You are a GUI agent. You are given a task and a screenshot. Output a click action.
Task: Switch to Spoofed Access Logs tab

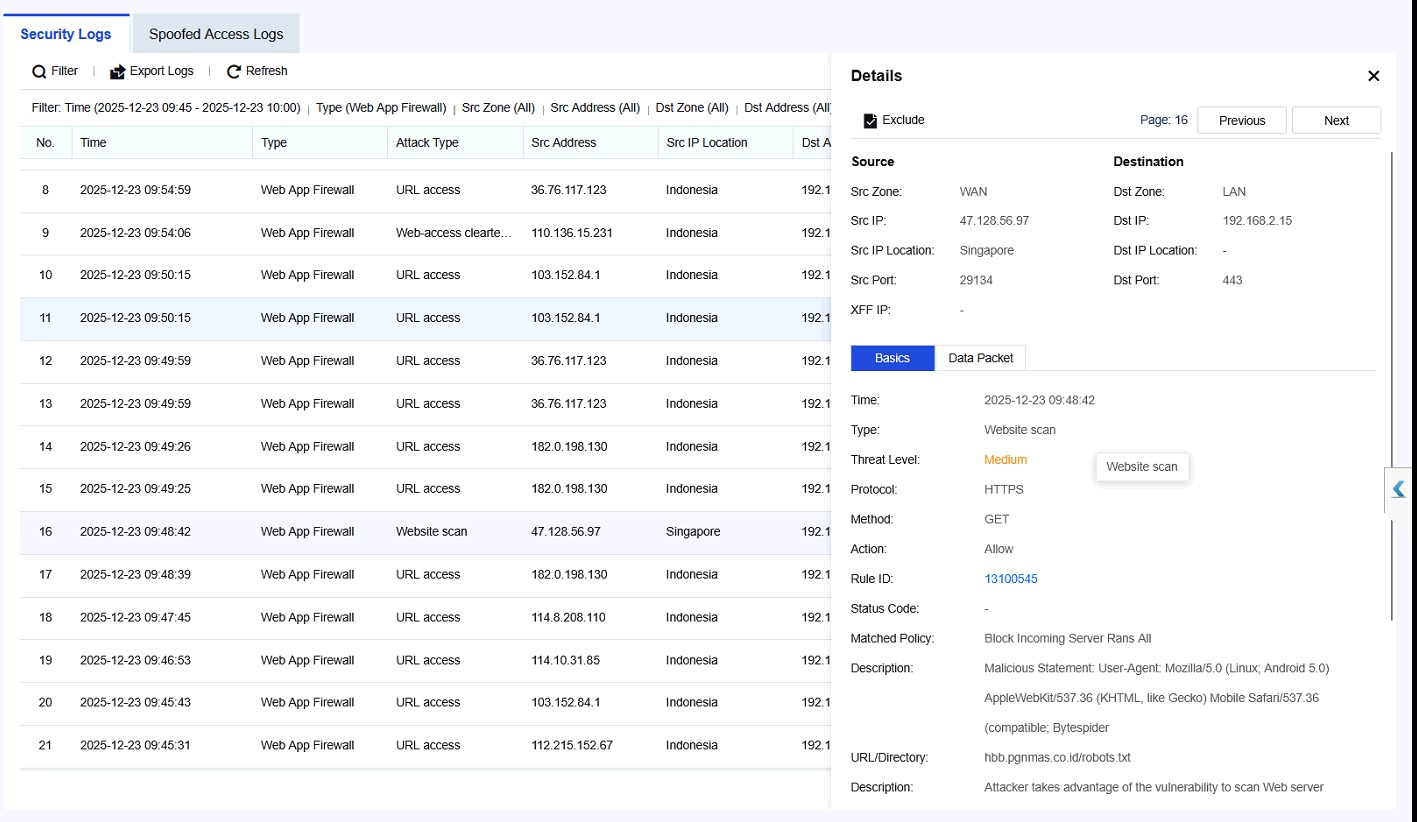[x=216, y=34]
